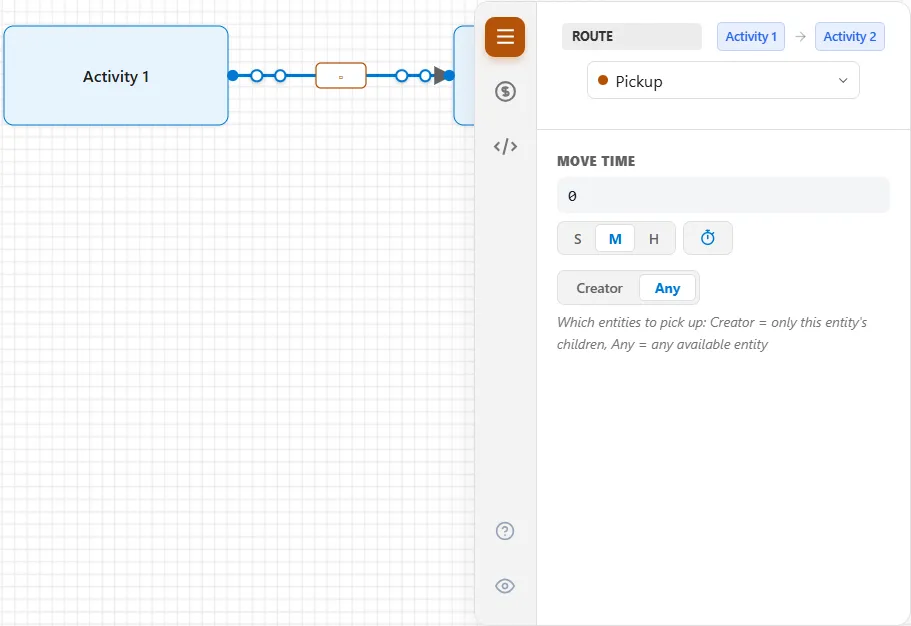Set time unit to minutes (M)
Screen dimensions: 911x626
[x=615, y=239]
